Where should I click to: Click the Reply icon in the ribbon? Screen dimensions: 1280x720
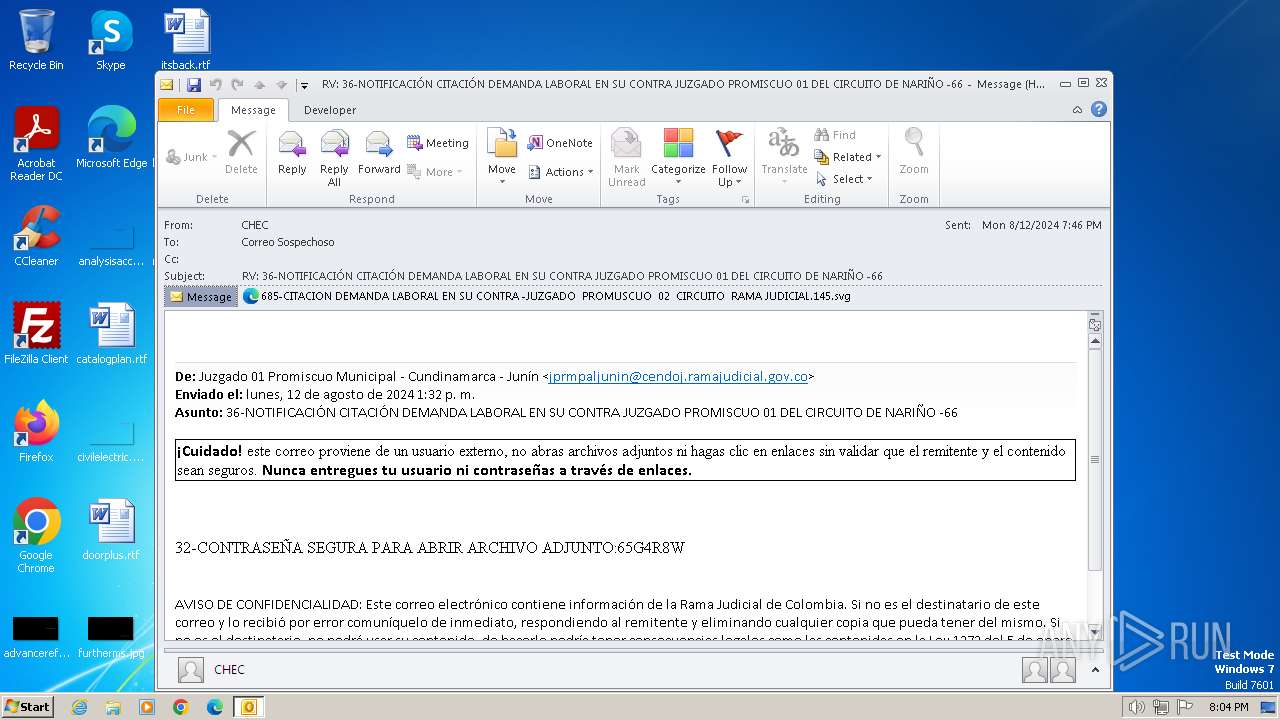292,154
